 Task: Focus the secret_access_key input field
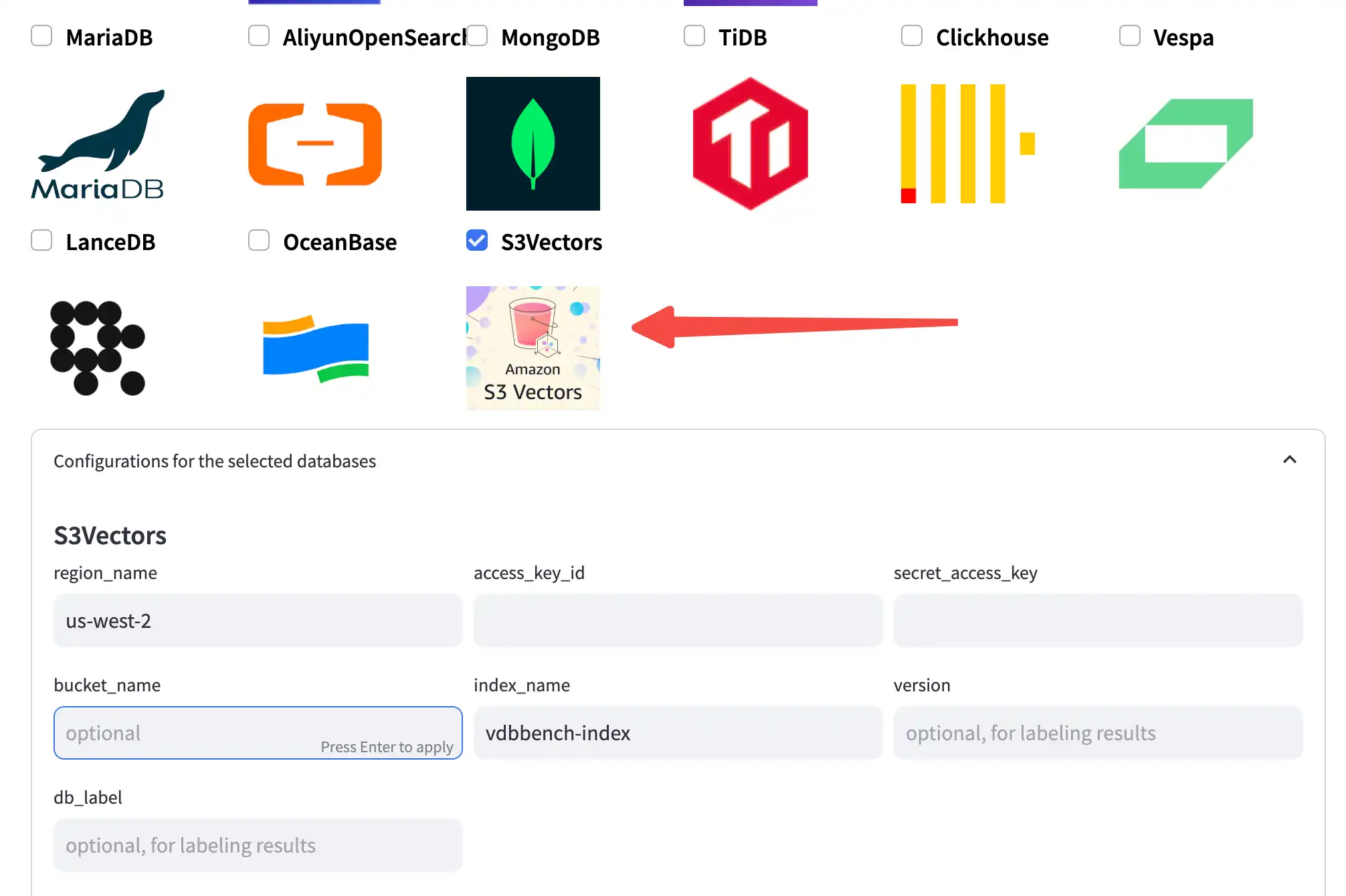pos(1098,621)
